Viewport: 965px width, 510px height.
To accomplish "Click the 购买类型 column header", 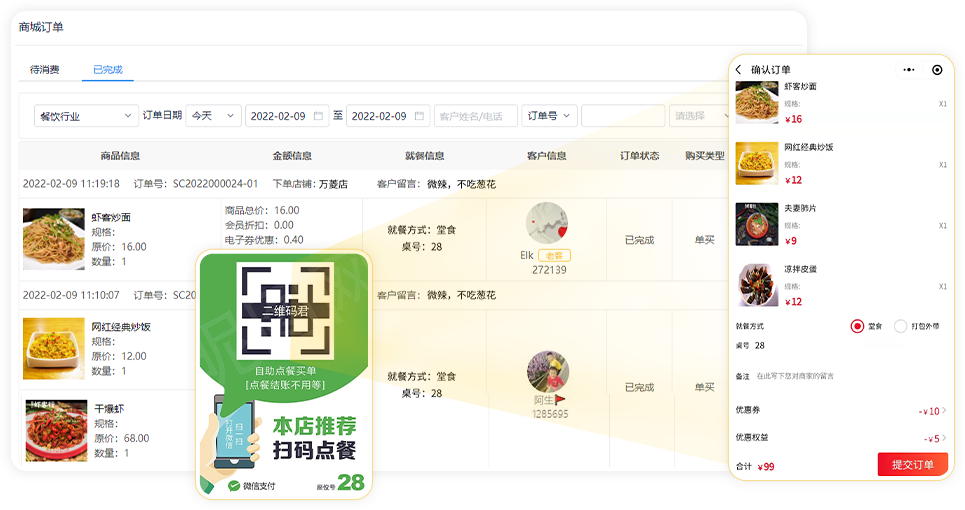I will (705, 156).
